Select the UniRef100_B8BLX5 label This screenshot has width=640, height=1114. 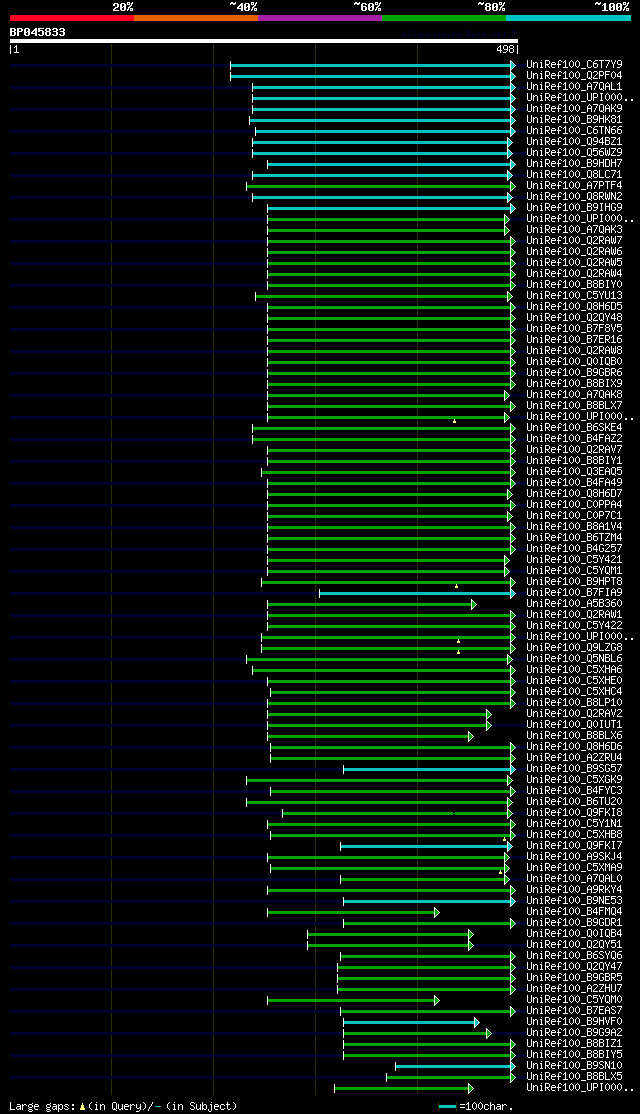[x=575, y=1077]
